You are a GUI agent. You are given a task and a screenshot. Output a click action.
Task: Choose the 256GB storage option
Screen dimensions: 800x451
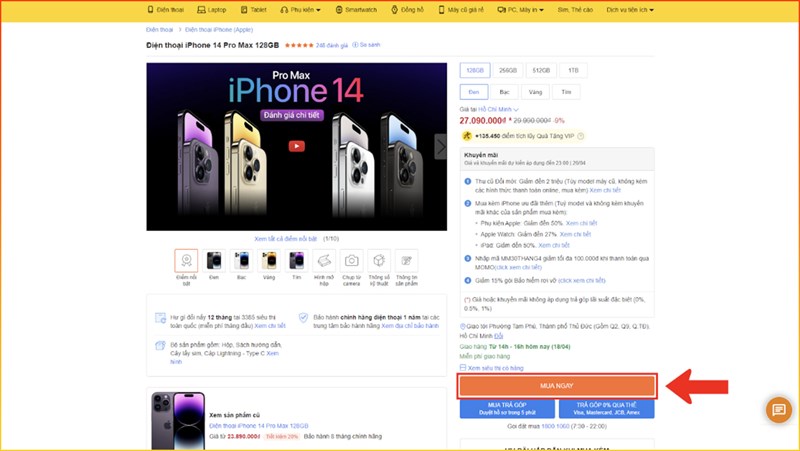pos(508,70)
